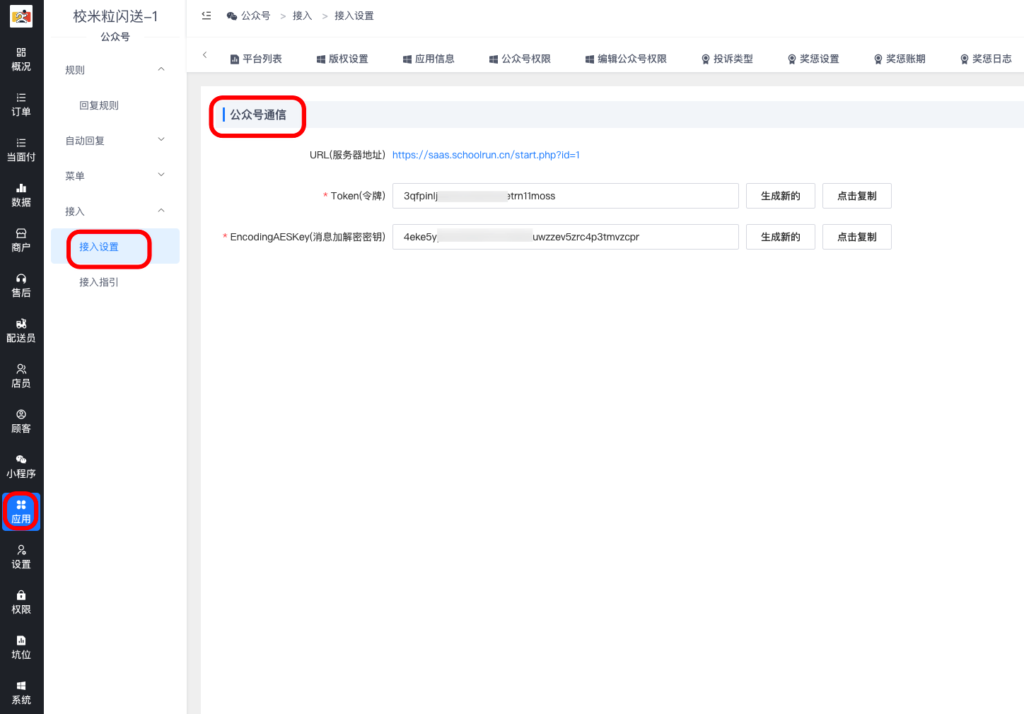Image resolution: width=1024 pixels, height=714 pixels.
Task: Open the 系统 (System) sidebar icon
Action: [21, 692]
